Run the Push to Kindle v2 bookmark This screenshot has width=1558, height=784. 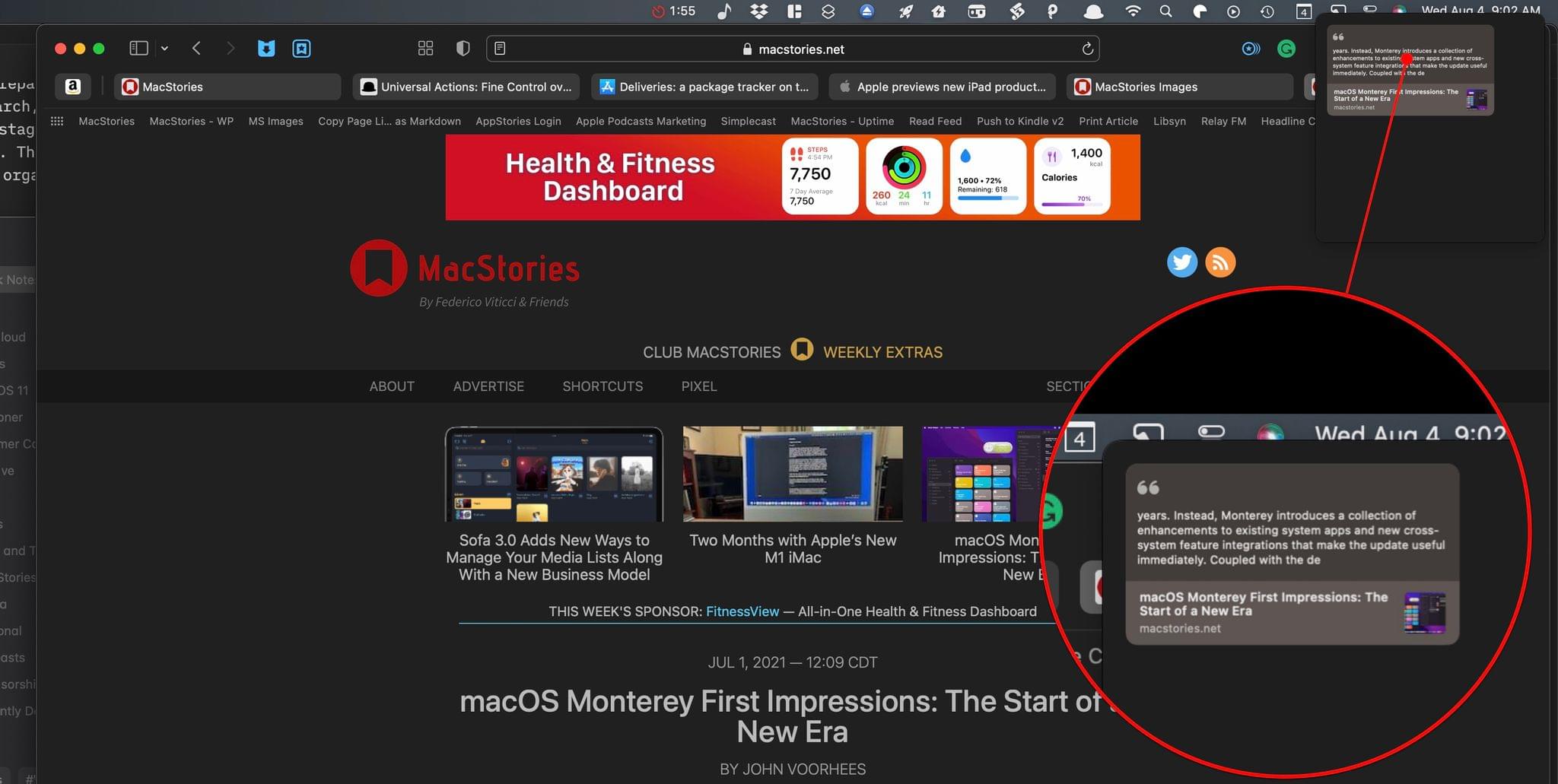point(1020,121)
